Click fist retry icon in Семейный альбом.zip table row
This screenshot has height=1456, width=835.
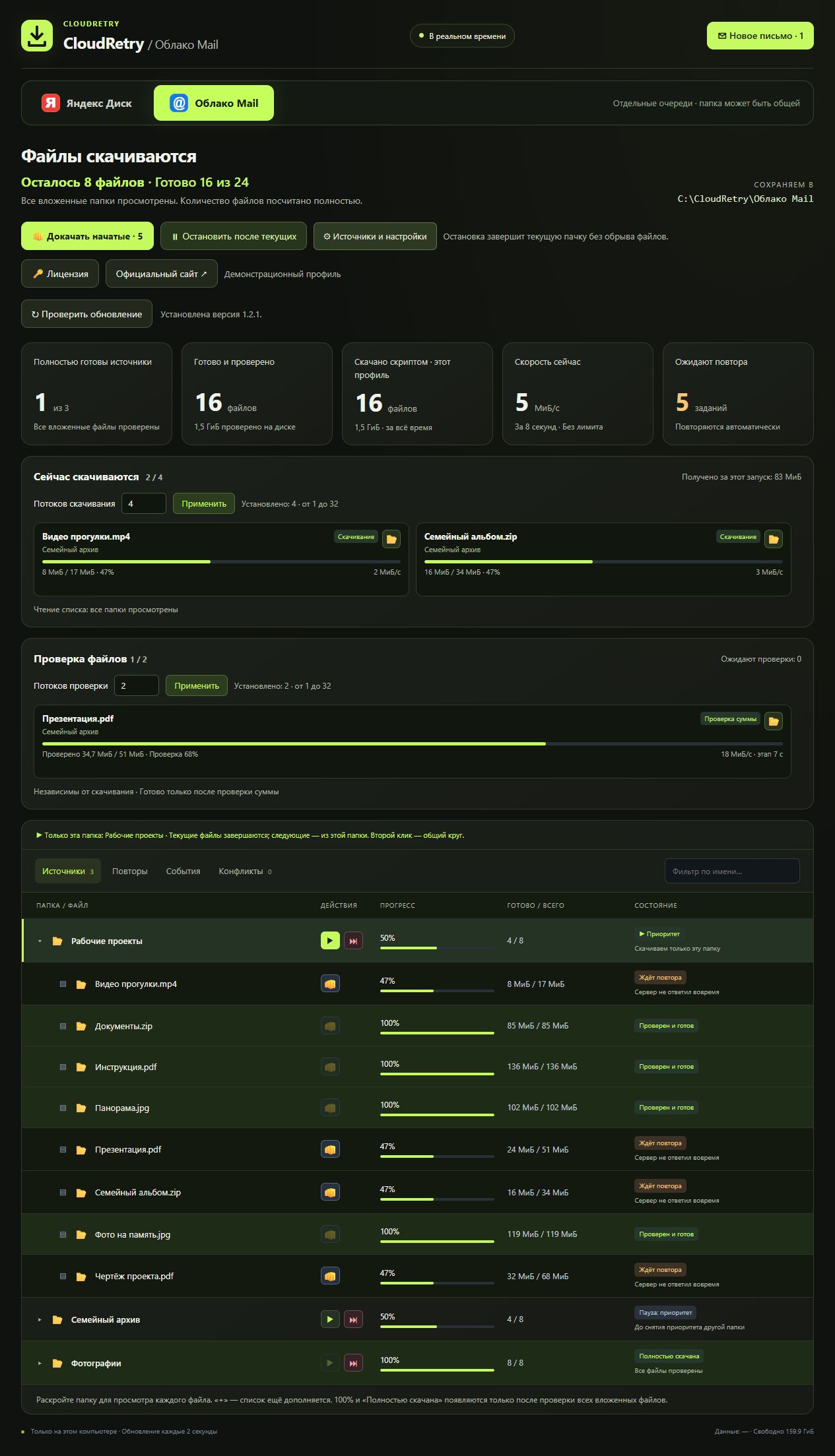coord(330,1192)
